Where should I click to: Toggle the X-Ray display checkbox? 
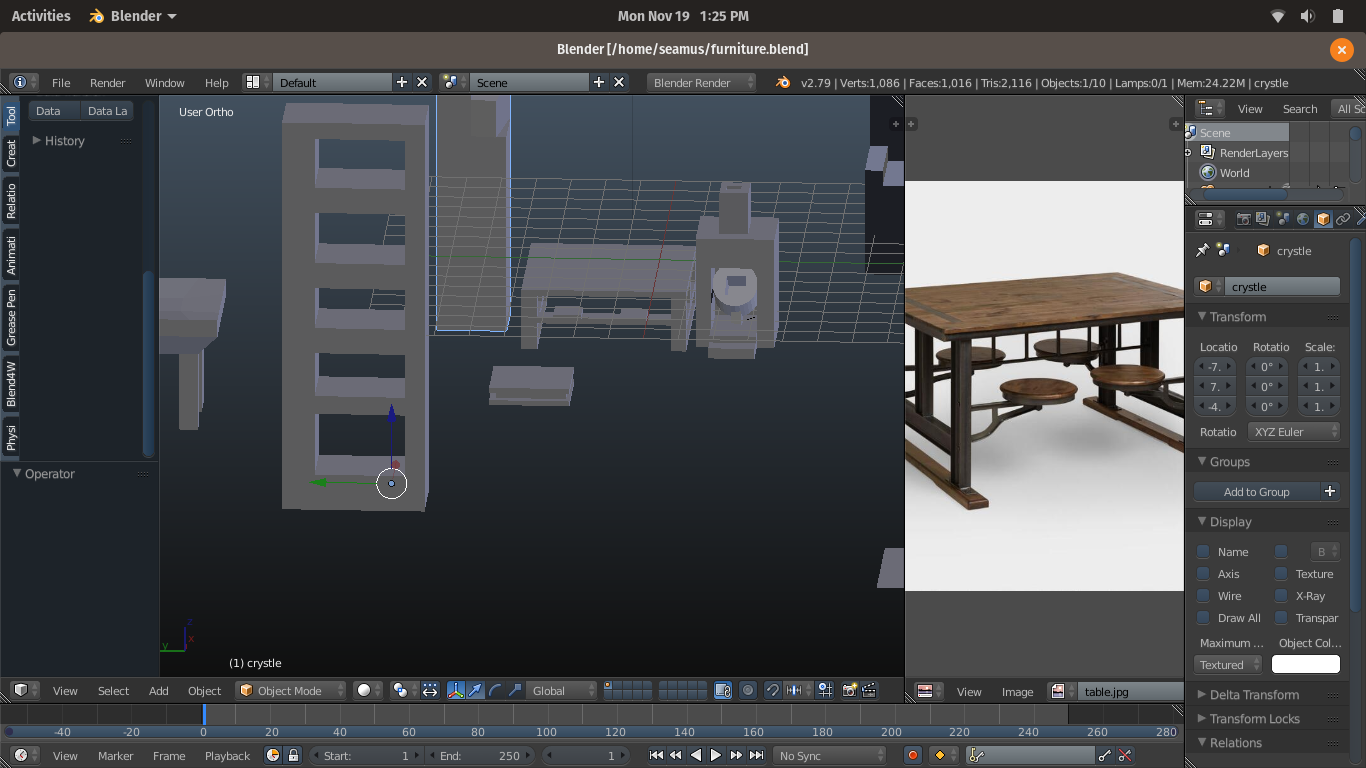click(1281, 596)
